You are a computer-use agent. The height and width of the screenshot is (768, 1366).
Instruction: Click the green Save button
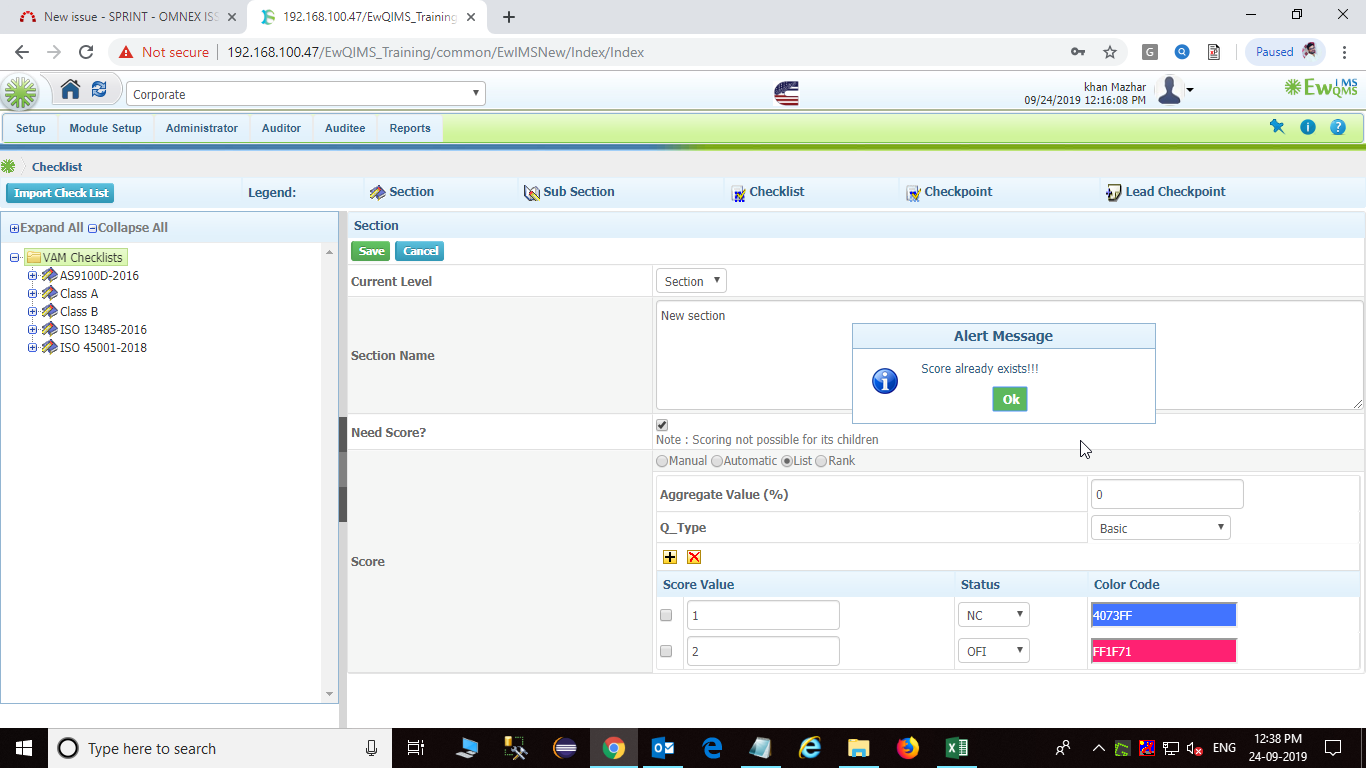click(371, 251)
